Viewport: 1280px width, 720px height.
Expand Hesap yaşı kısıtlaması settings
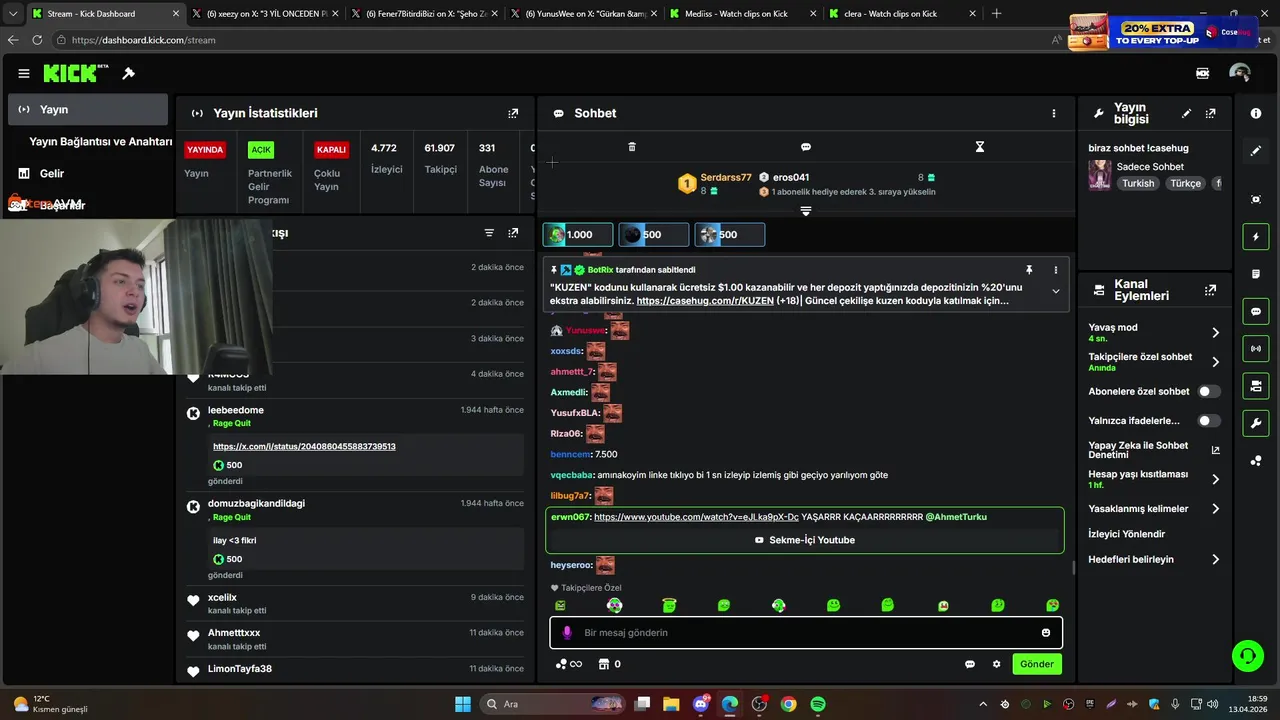1215,479
